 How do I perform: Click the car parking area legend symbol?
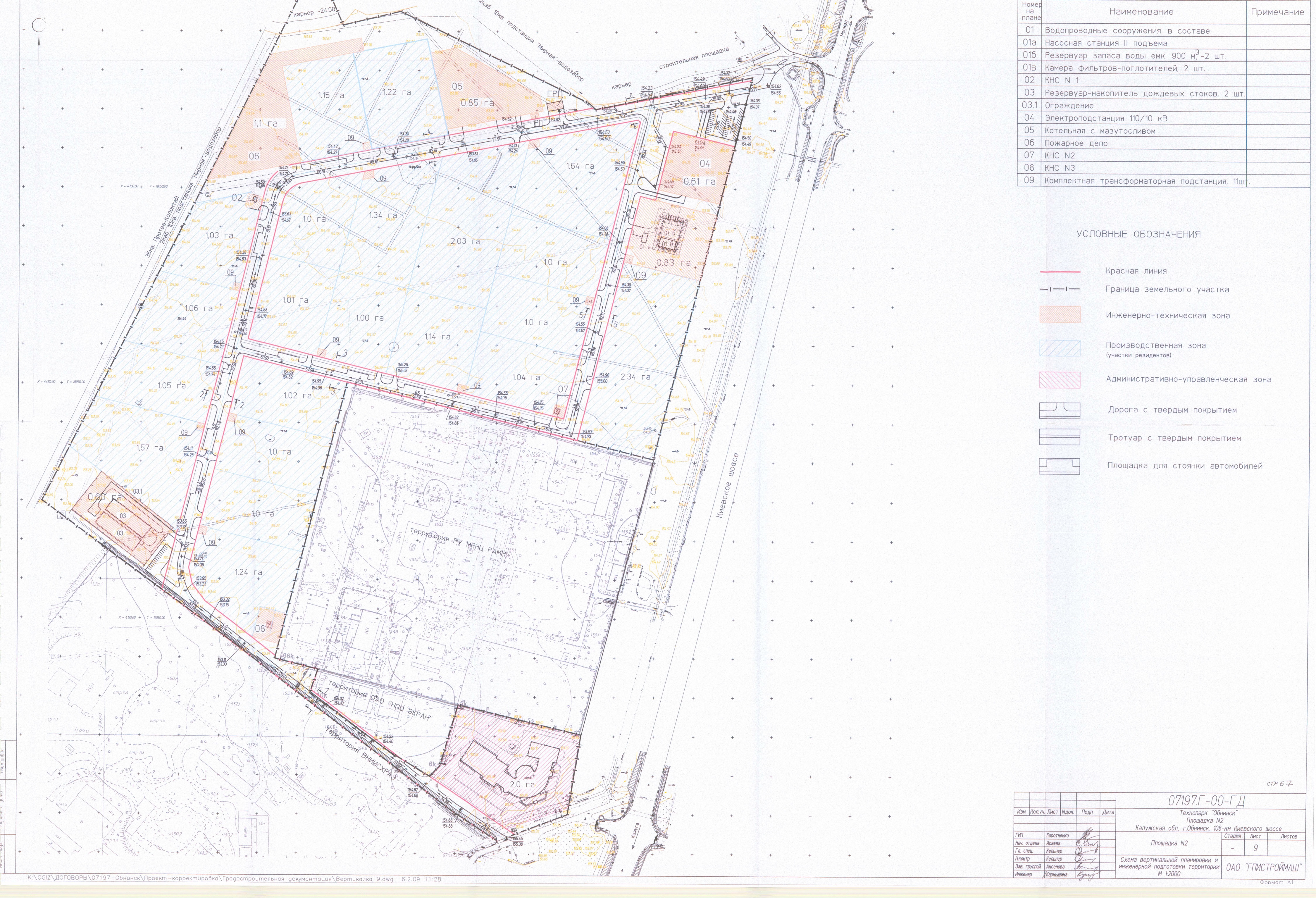pyautogui.click(x=1059, y=466)
